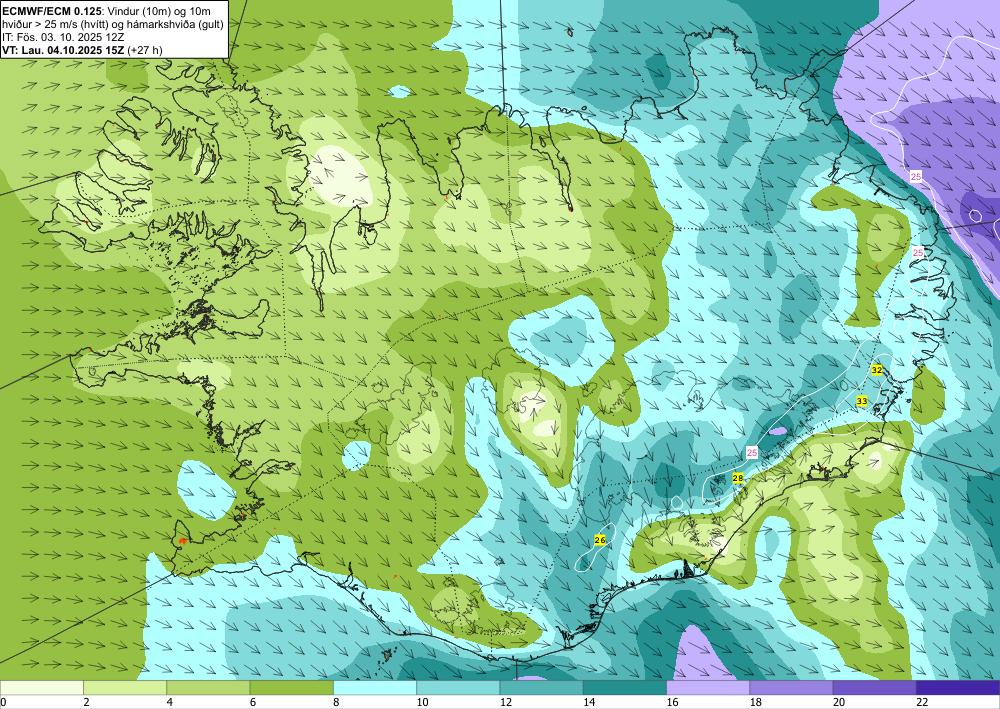Click the legend scale value "2"
The height and width of the screenshot is (709, 1000).
pyautogui.click(x=85, y=702)
